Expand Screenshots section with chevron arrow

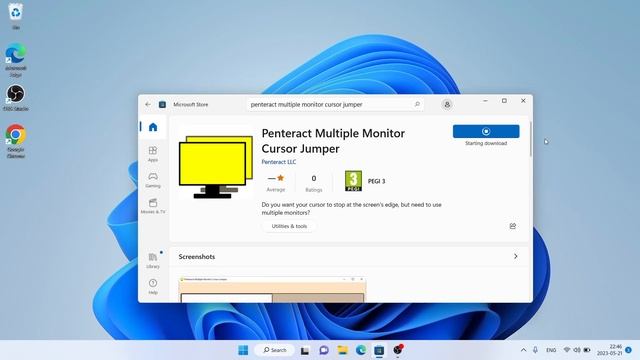click(516, 256)
